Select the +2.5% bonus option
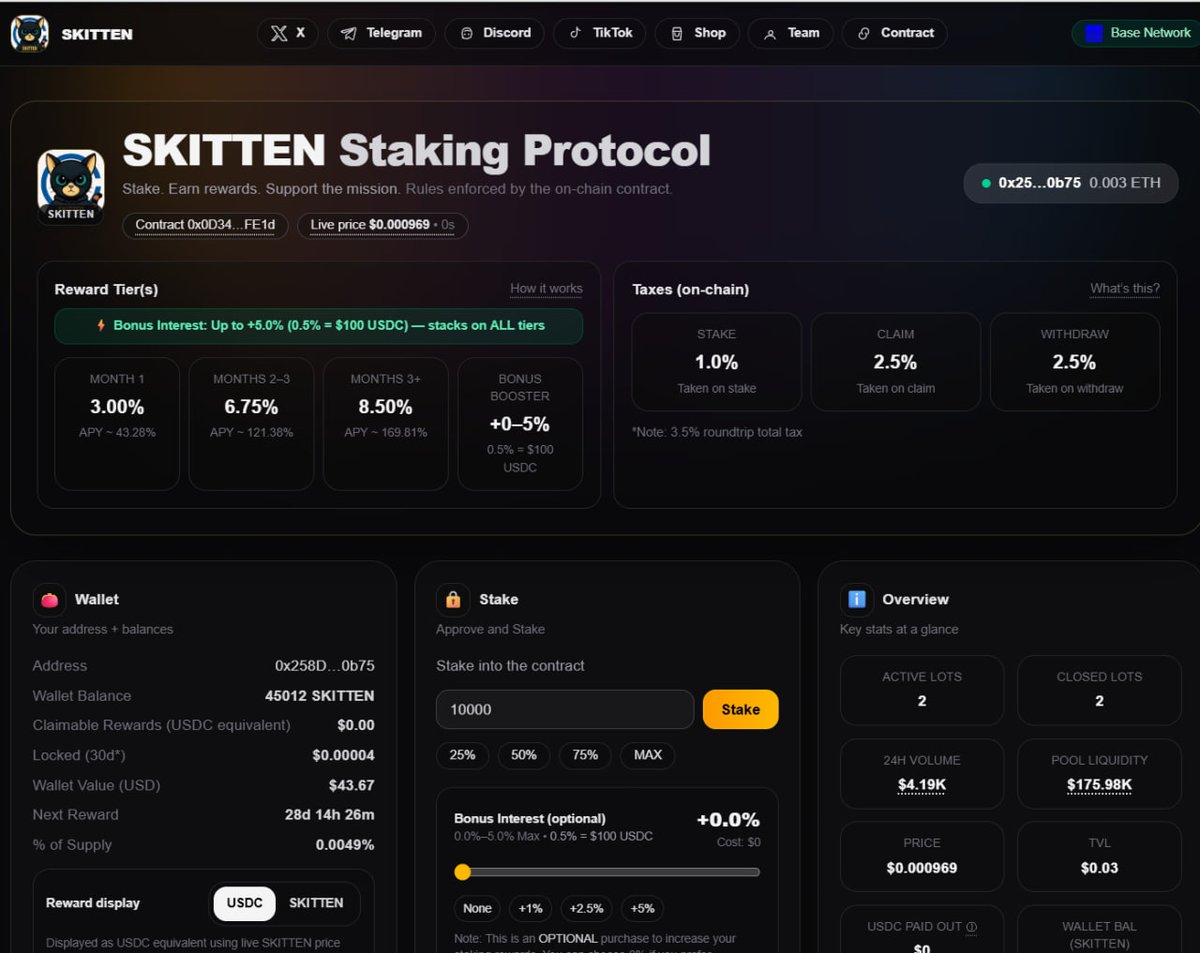 (x=586, y=908)
